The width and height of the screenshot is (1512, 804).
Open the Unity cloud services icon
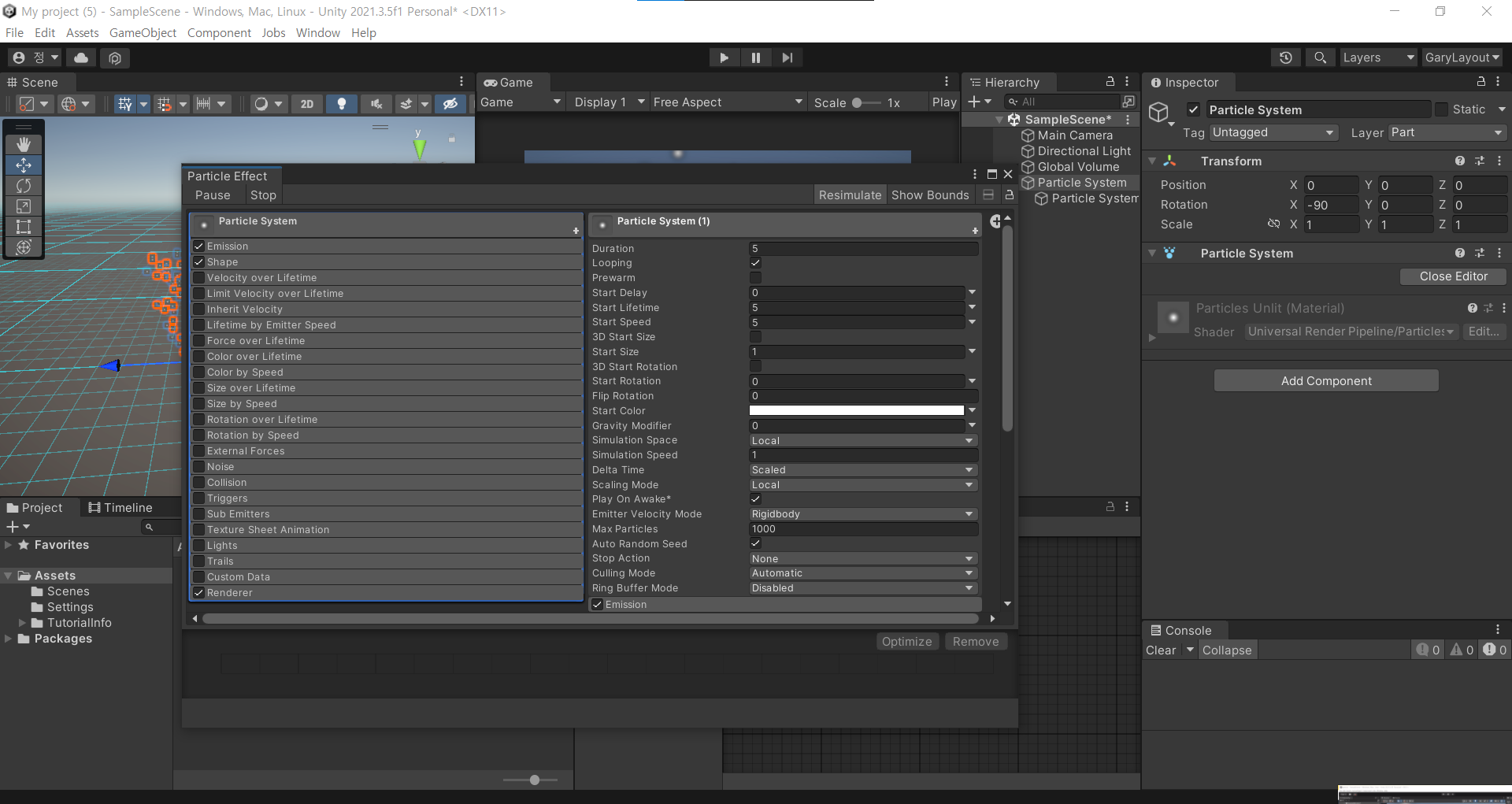pyautogui.click(x=81, y=57)
